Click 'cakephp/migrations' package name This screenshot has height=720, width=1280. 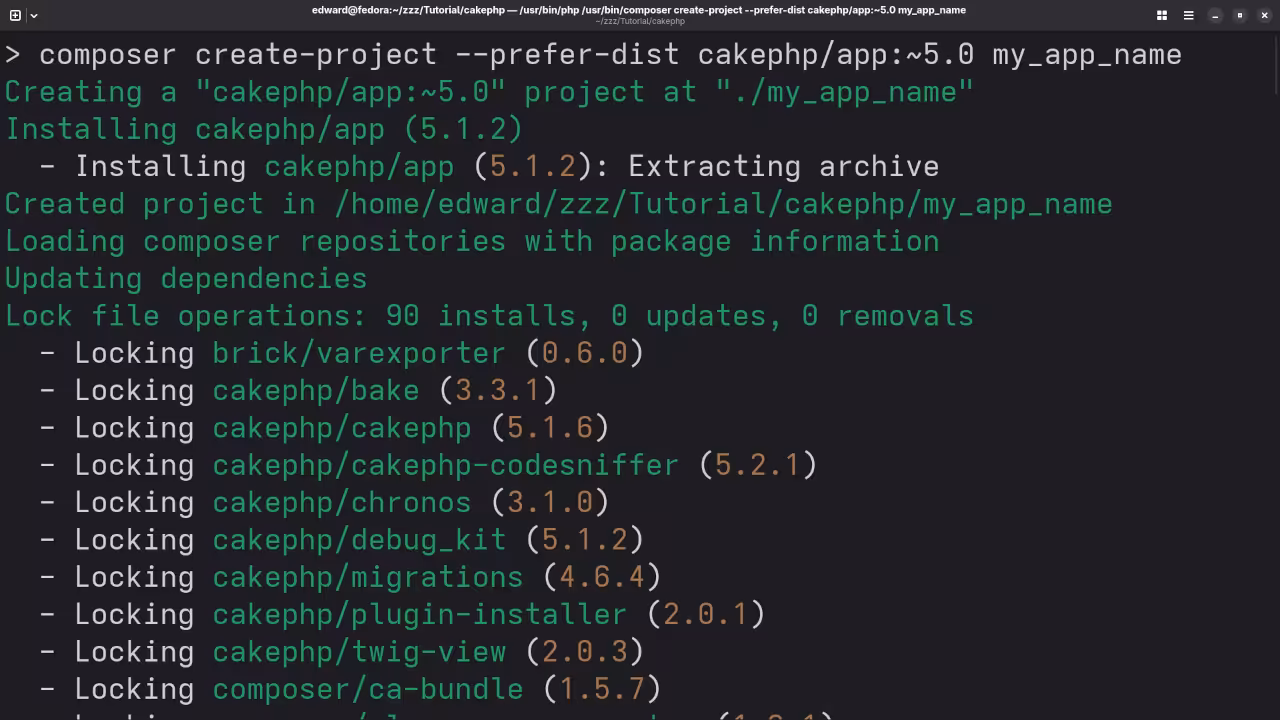368,577
